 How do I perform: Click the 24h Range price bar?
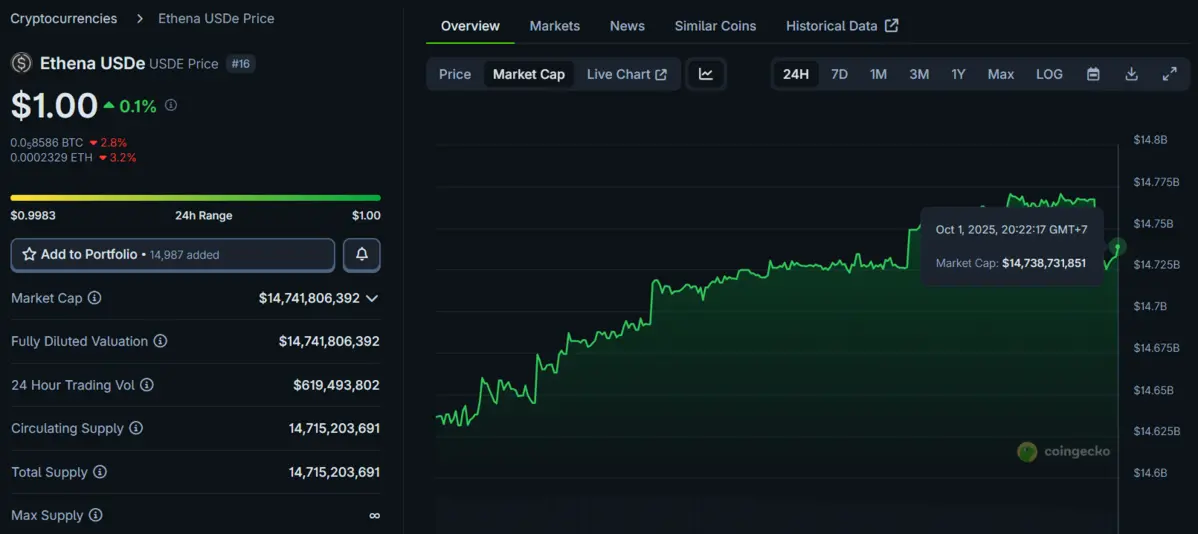pyautogui.click(x=195, y=198)
